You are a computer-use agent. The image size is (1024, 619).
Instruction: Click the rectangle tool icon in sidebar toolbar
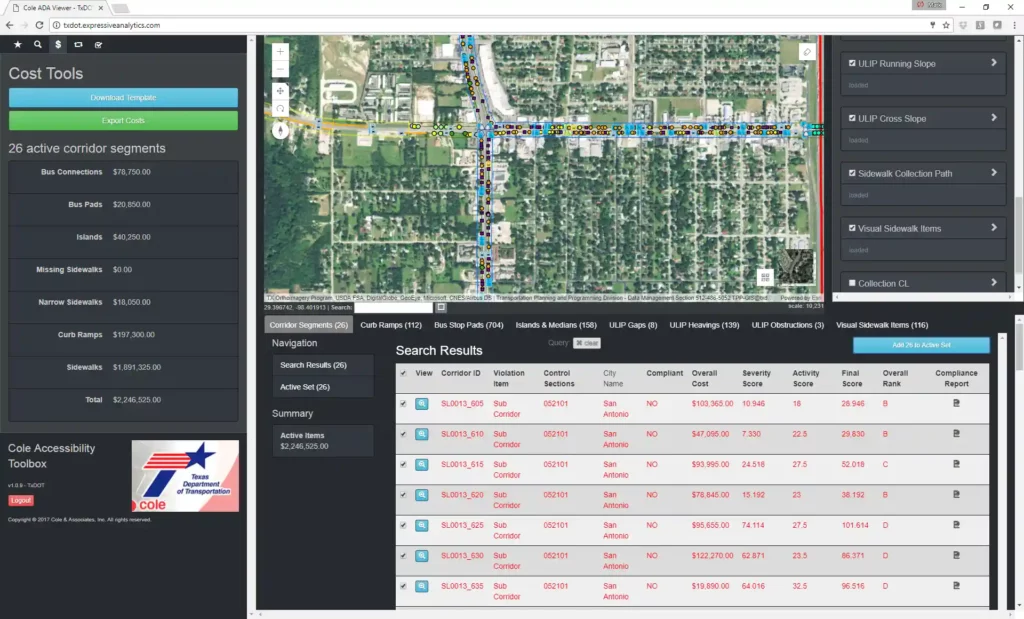point(78,44)
